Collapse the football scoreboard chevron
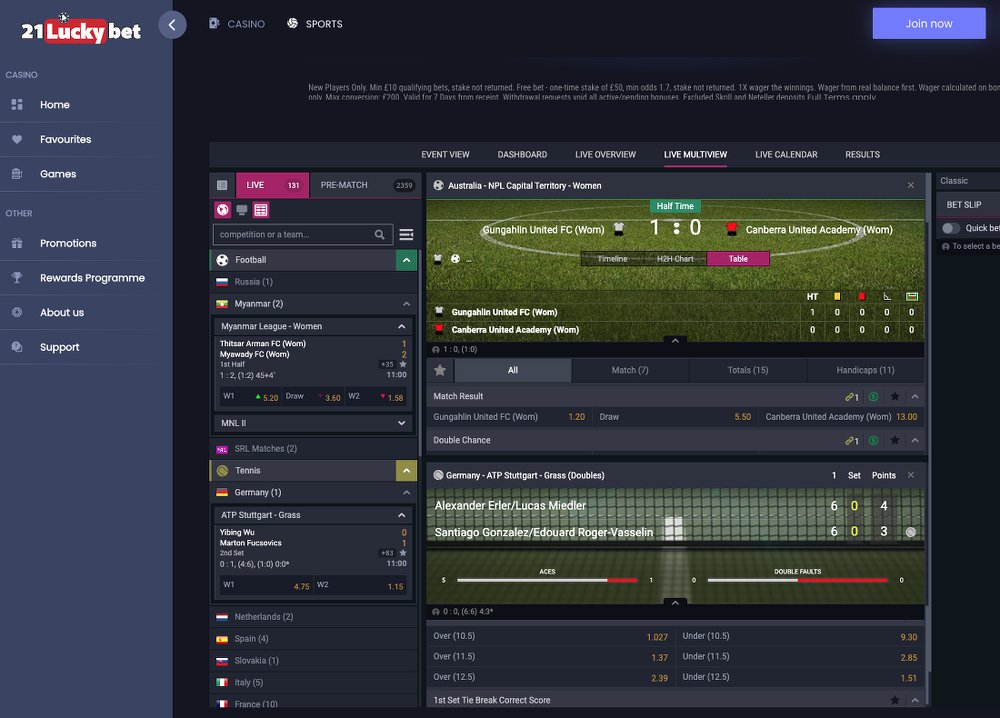 [x=675, y=341]
